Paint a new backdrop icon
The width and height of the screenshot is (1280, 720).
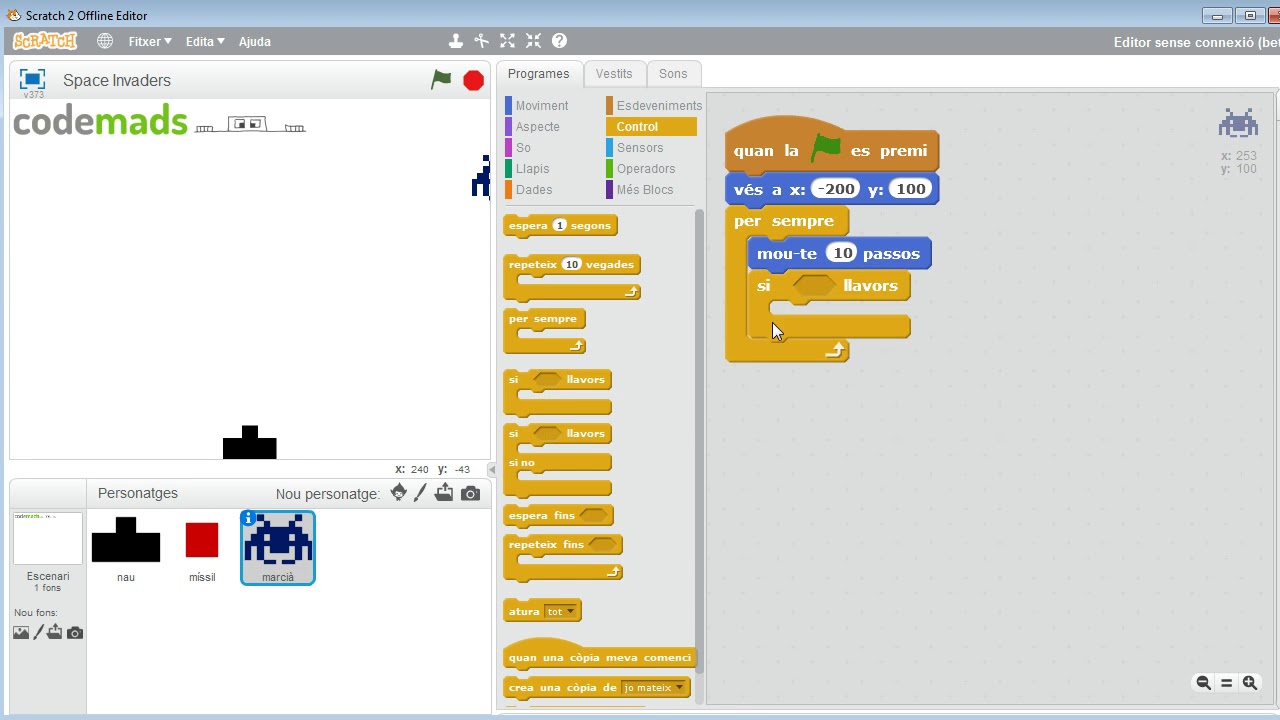[39, 632]
